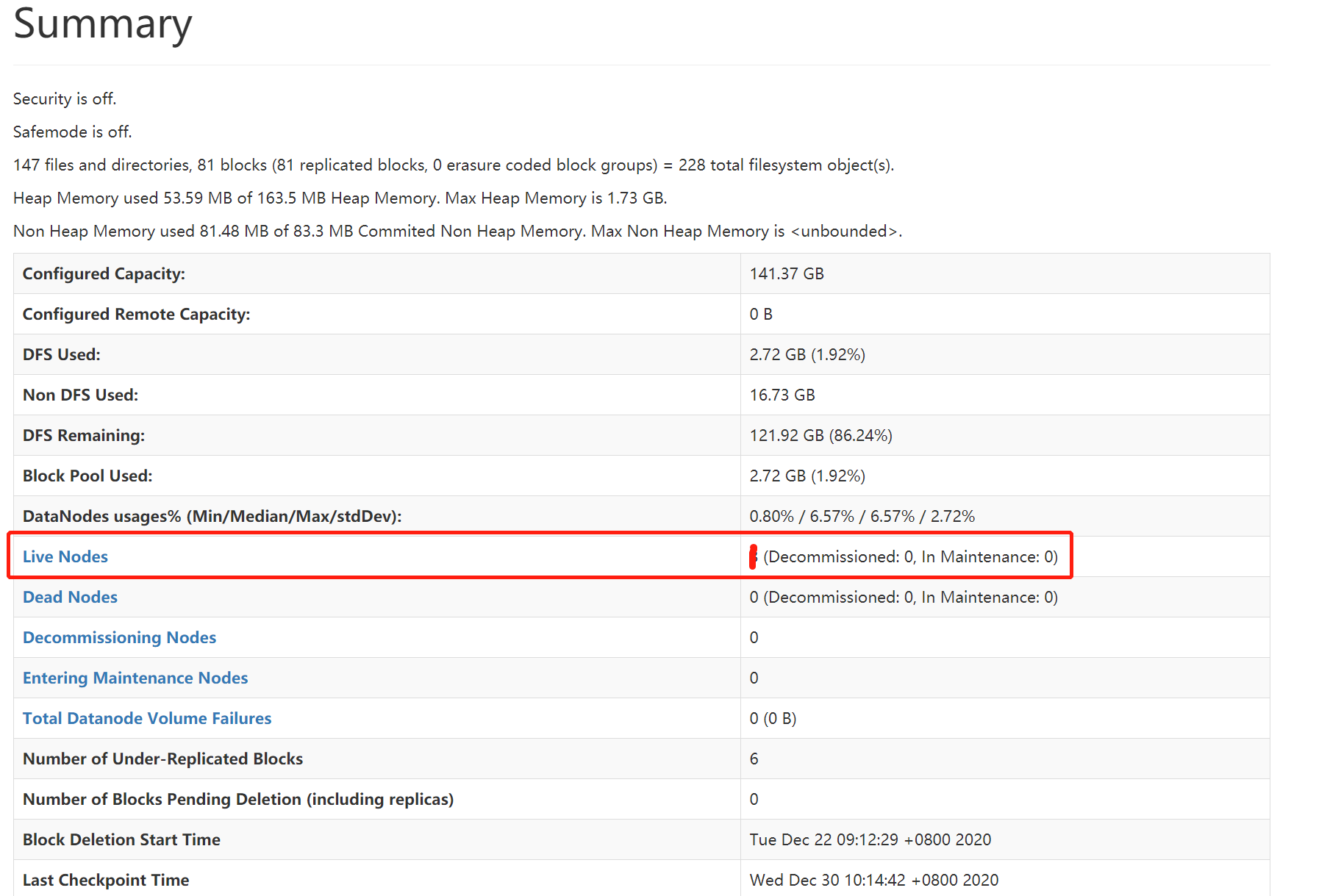Viewport: 1341px width, 896px height.
Task: Open the Decommissioning Nodes link
Action: 119,637
